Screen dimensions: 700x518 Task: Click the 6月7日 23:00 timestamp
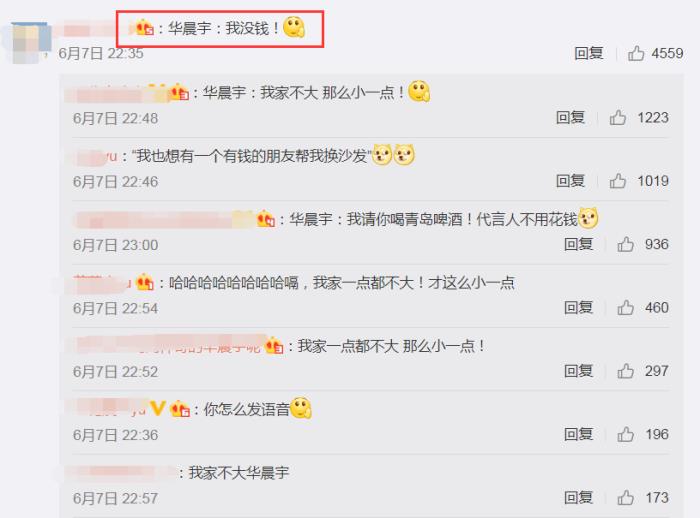(116, 245)
